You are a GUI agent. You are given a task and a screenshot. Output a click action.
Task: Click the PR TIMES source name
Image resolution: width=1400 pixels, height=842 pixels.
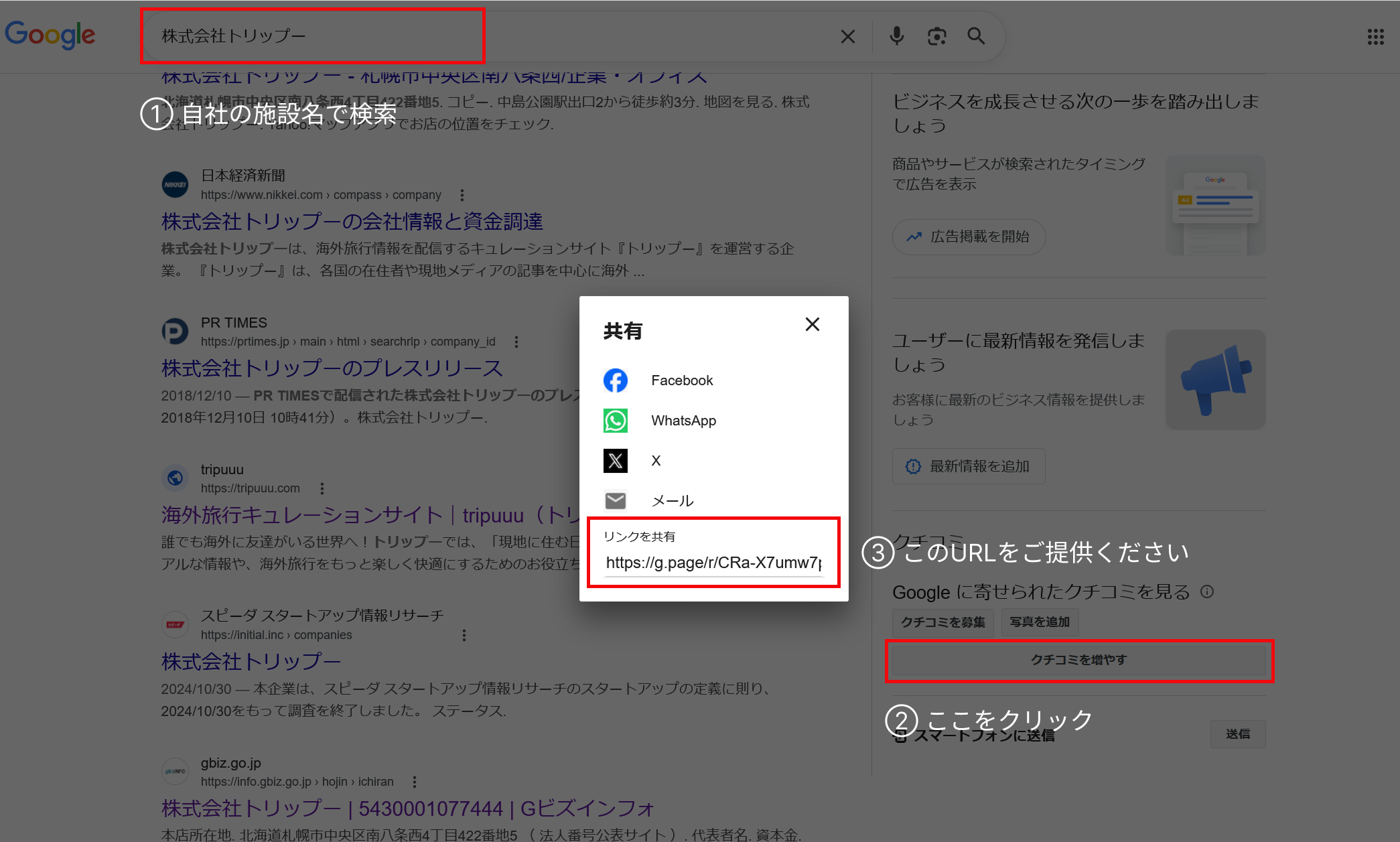(x=234, y=323)
